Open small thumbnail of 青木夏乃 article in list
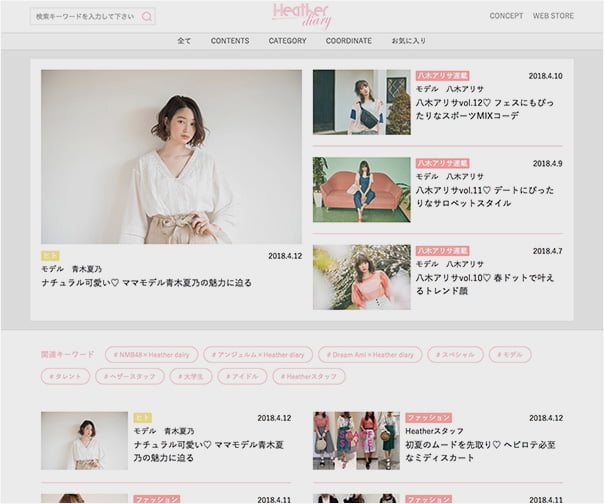This screenshot has height=504, width=604. [84, 441]
